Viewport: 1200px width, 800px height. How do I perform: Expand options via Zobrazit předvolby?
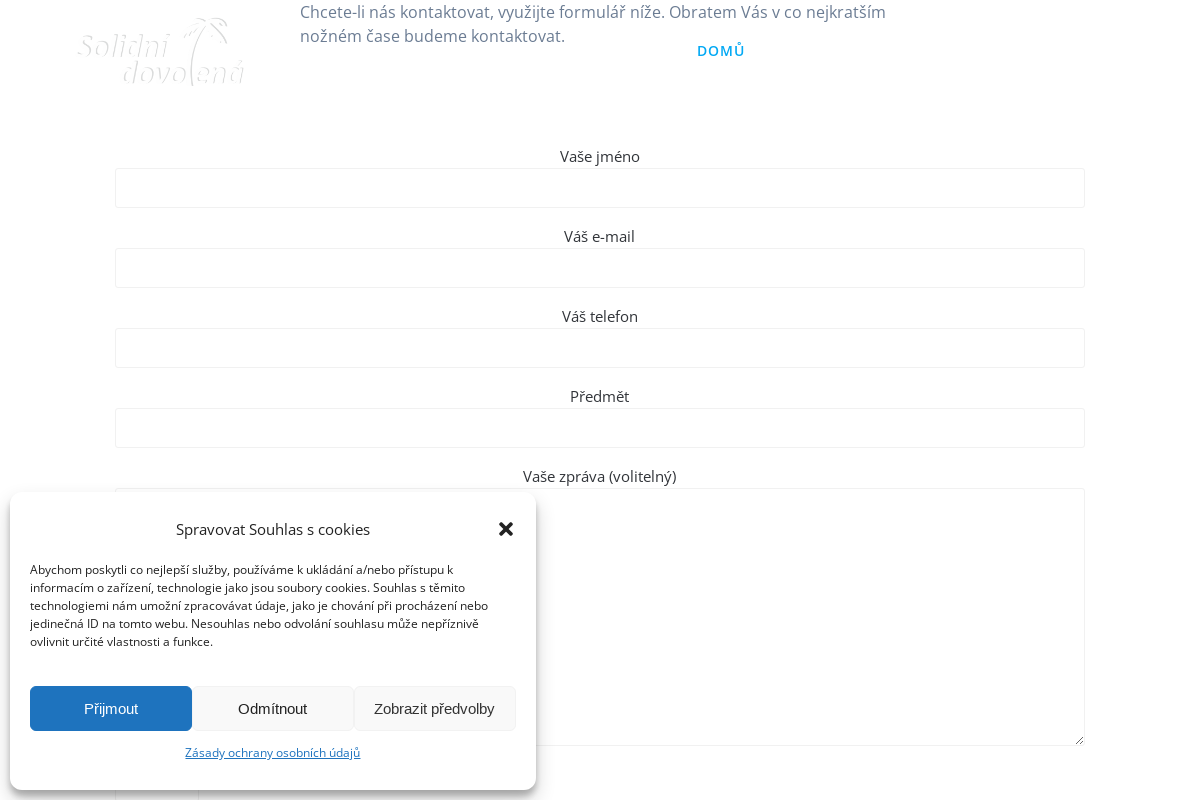coord(434,708)
